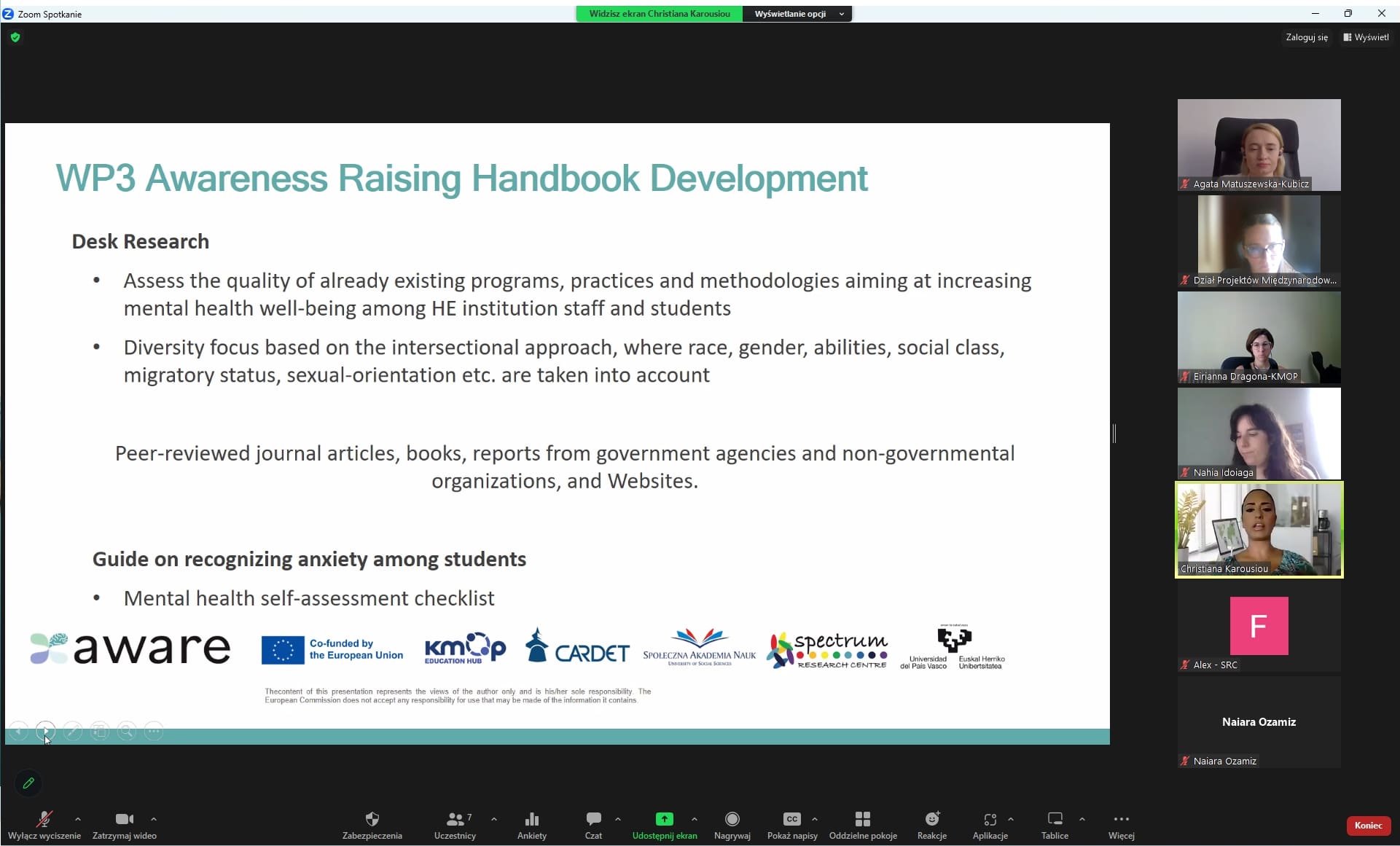The width and height of the screenshot is (1400, 846).
Task: Expand share options arrow beside Udostępnij ekran
Action: click(x=695, y=819)
